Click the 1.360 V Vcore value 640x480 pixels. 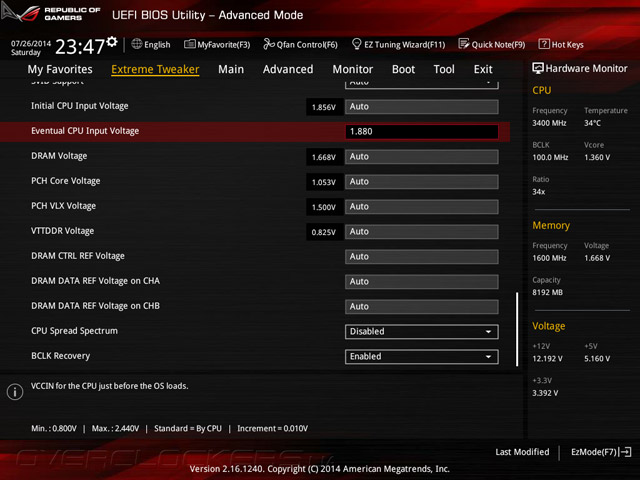(597, 157)
